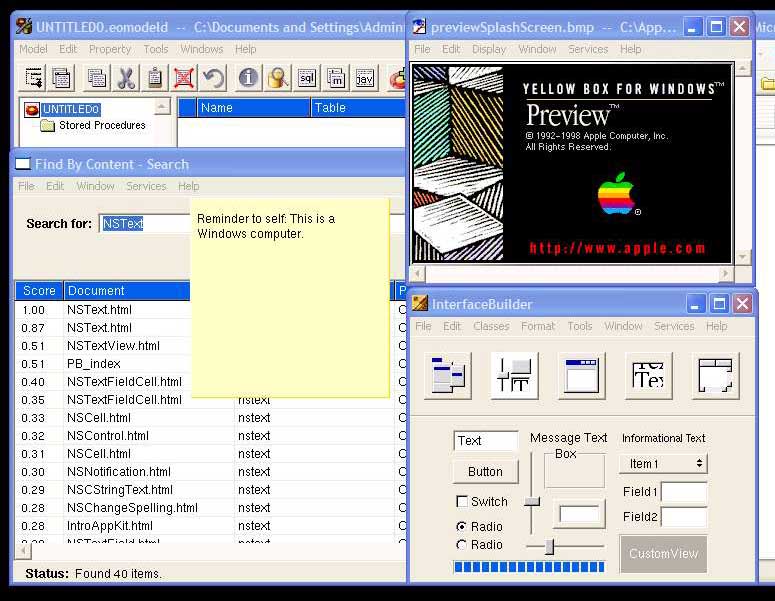Click the EOModeler title bar app icon
The image size is (775, 601).
23,26
